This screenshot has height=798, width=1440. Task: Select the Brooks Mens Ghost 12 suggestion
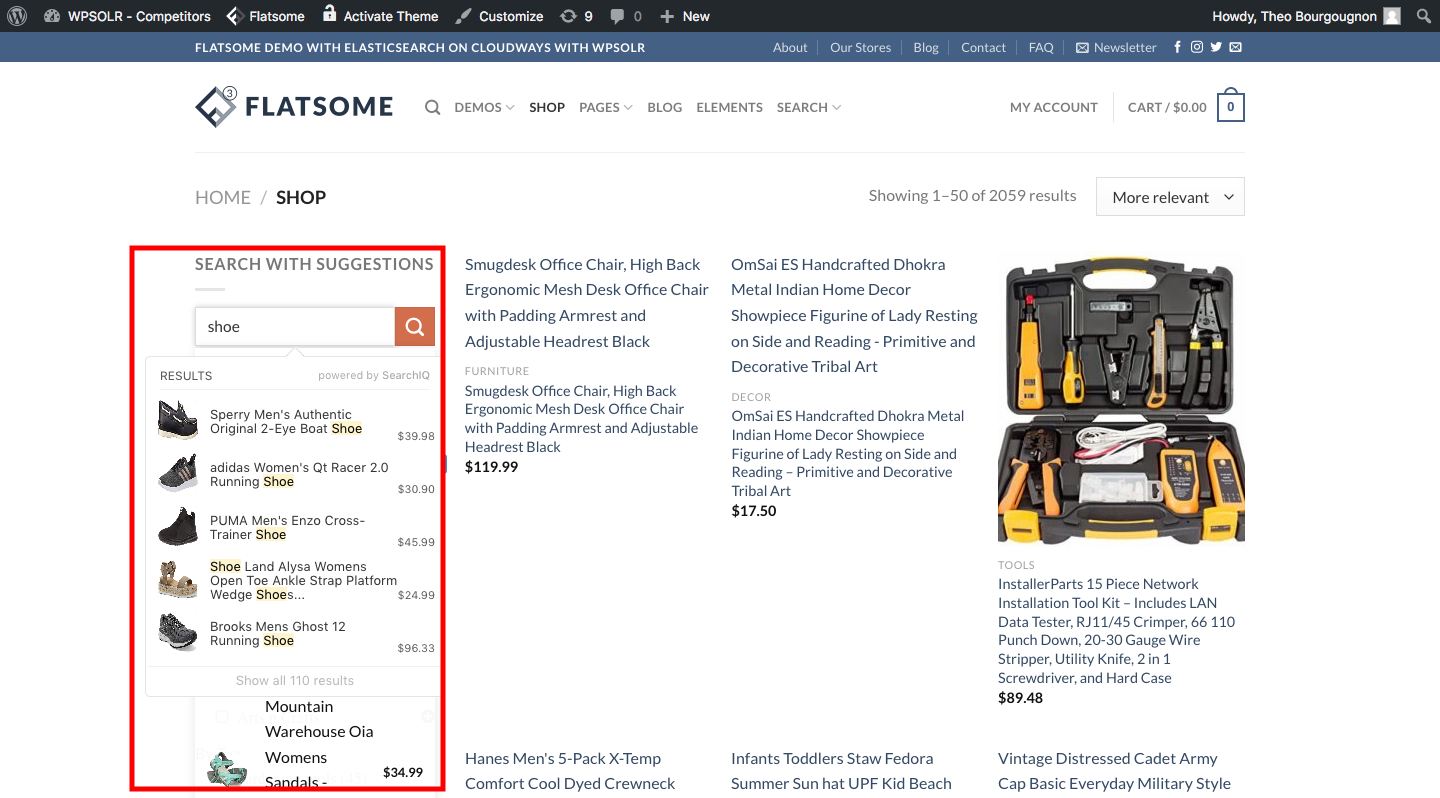(x=295, y=634)
